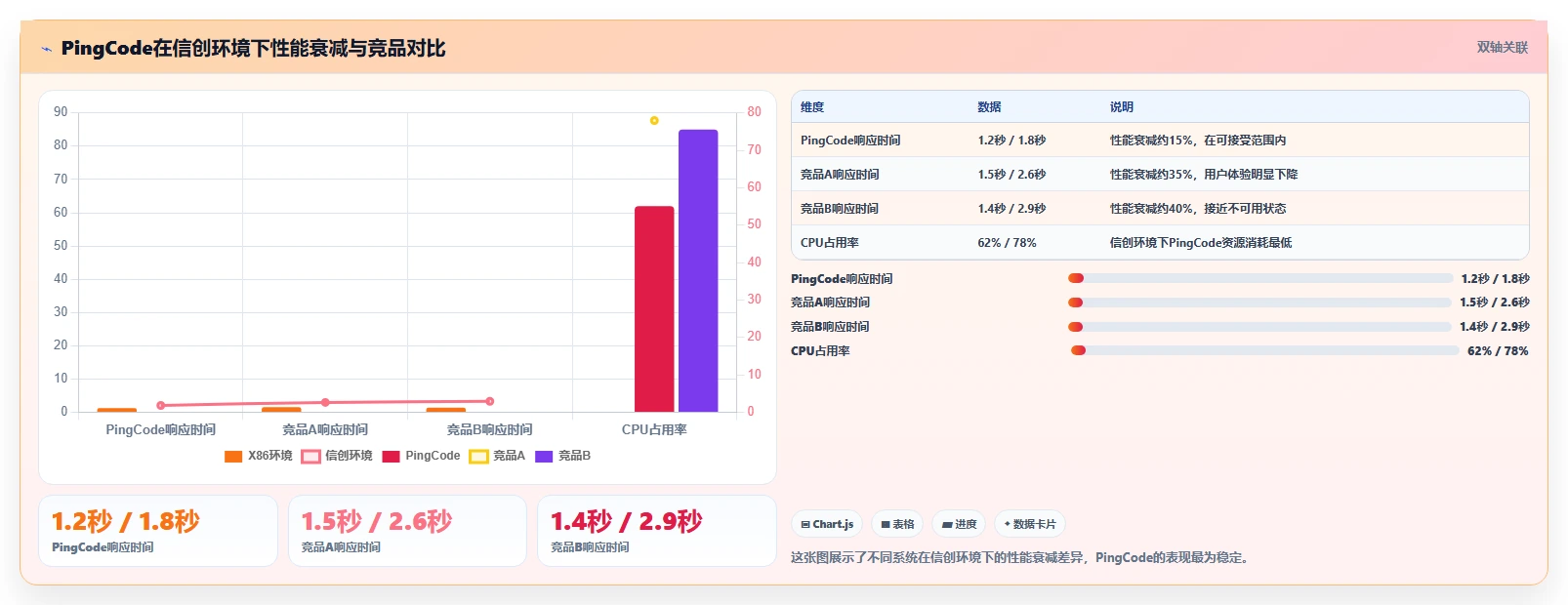1568x605 pixels.
Task: Click table value 1.5秒 / 2.6秒
Action: tap(1011, 175)
